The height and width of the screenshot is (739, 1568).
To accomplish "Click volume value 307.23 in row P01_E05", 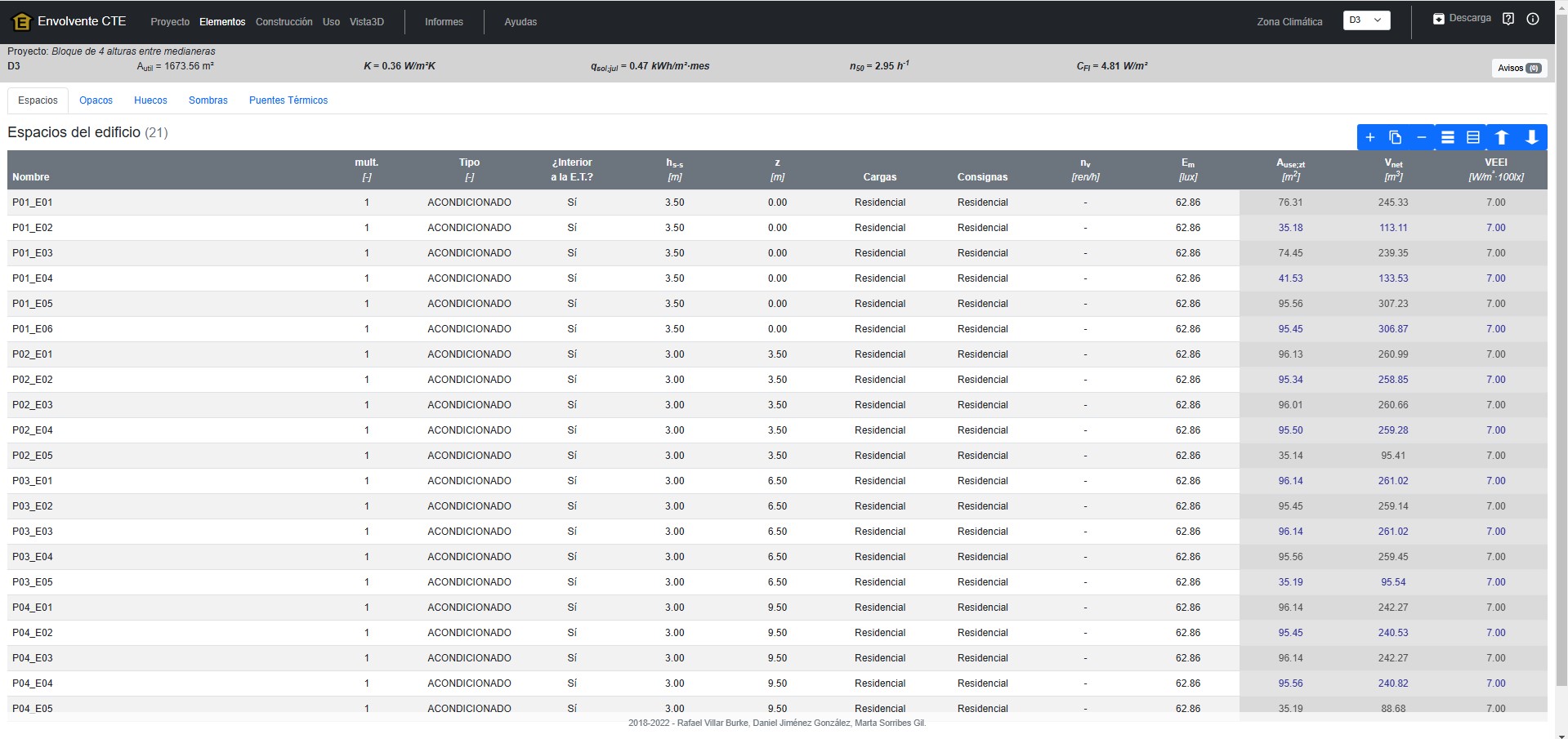I will coord(1393,304).
